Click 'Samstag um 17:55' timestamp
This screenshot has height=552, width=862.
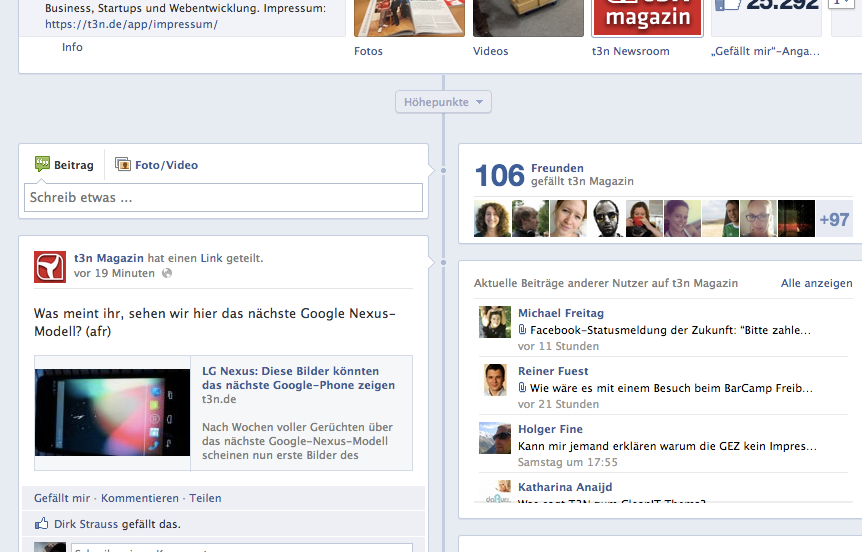(x=567, y=462)
